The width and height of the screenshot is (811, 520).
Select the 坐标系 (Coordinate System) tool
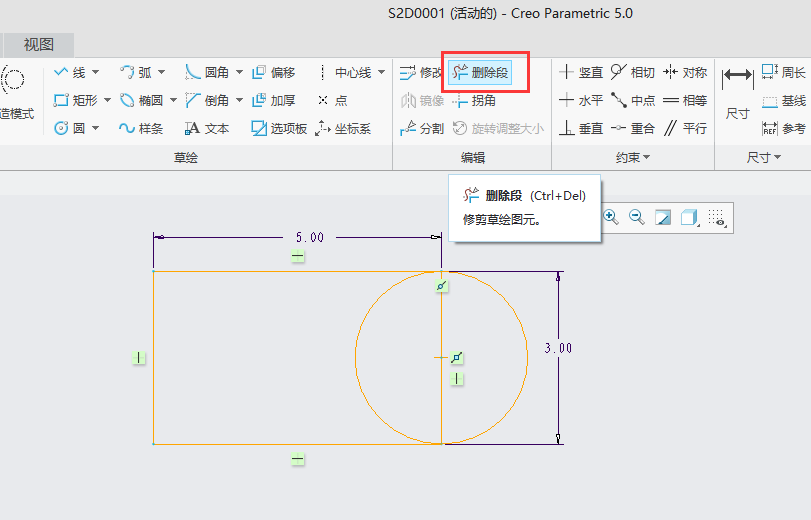click(343, 128)
